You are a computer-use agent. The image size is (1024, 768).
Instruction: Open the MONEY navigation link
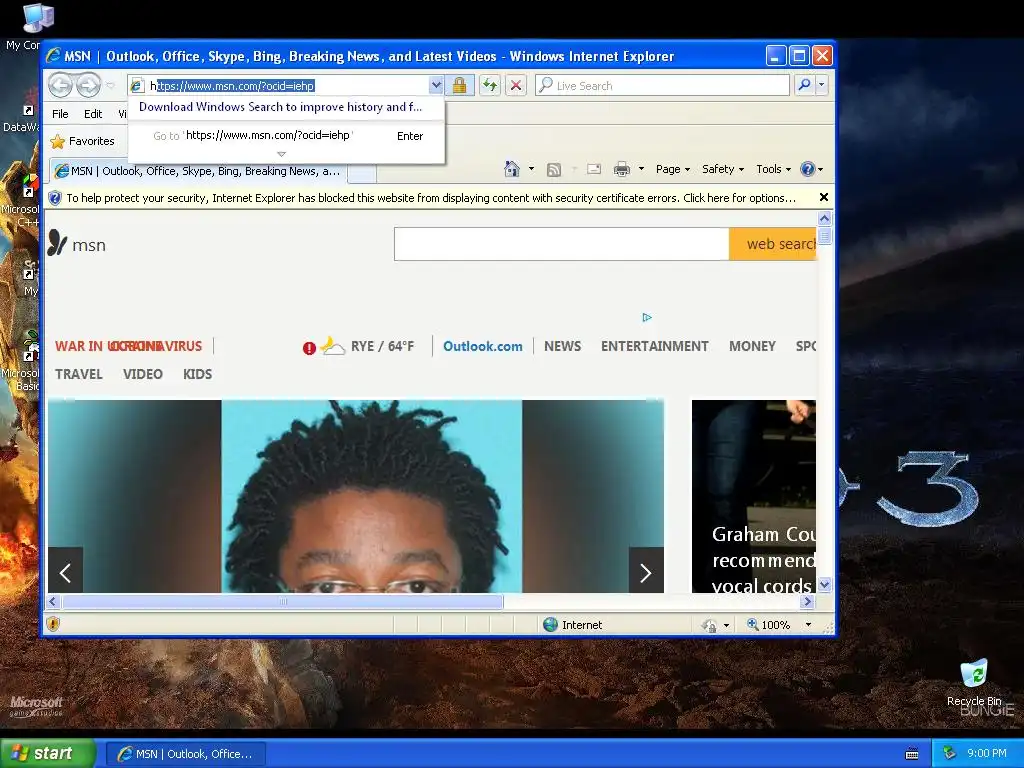point(752,346)
